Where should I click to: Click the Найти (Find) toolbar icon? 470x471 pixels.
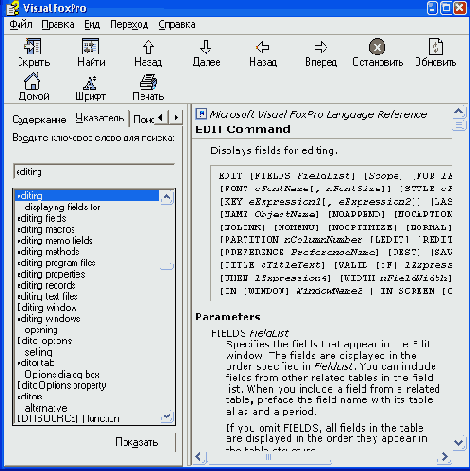90,46
